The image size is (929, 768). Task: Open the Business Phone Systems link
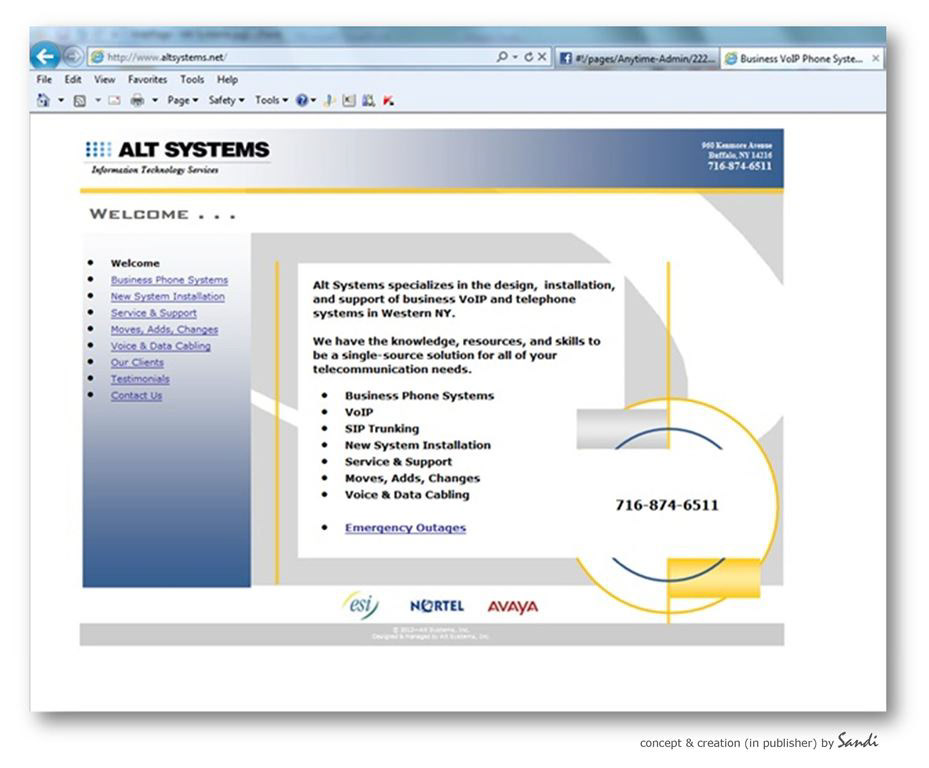tap(169, 280)
